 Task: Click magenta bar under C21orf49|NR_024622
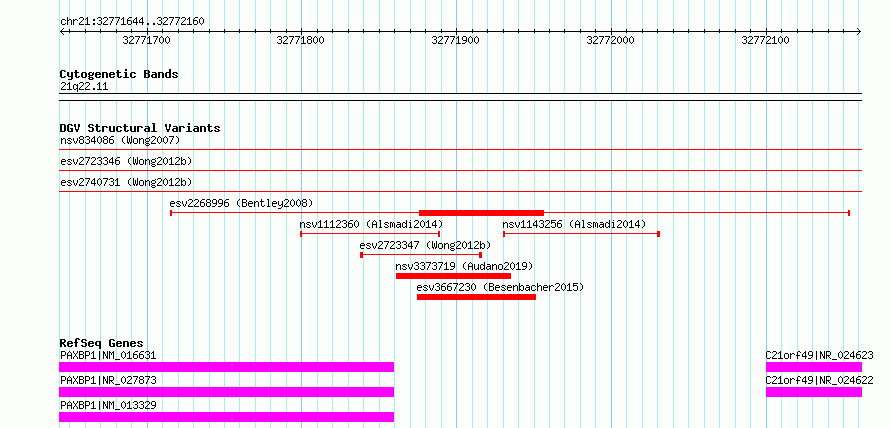814,392
